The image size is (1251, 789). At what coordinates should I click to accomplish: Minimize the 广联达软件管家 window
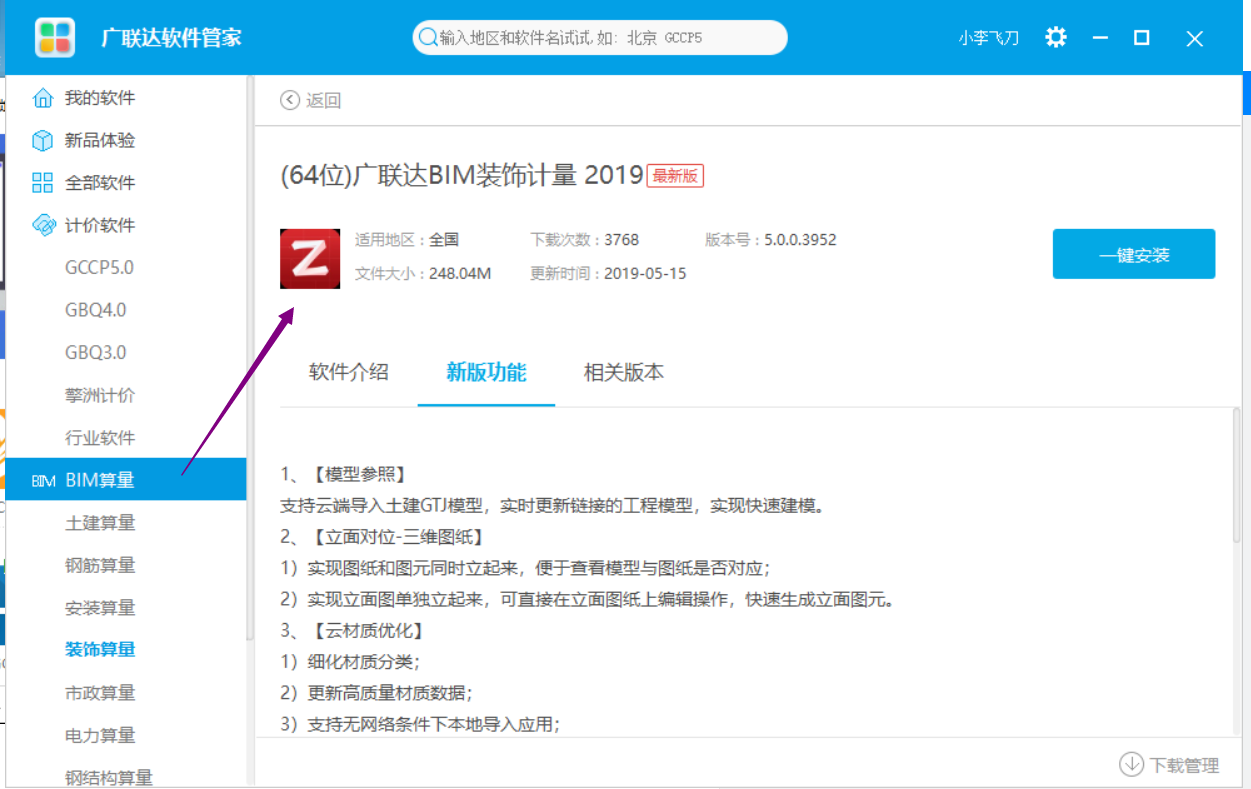point(1101,38)
